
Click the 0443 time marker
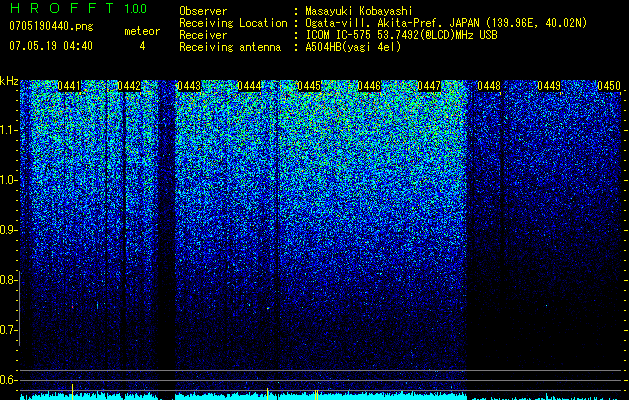tap(189, 86)
